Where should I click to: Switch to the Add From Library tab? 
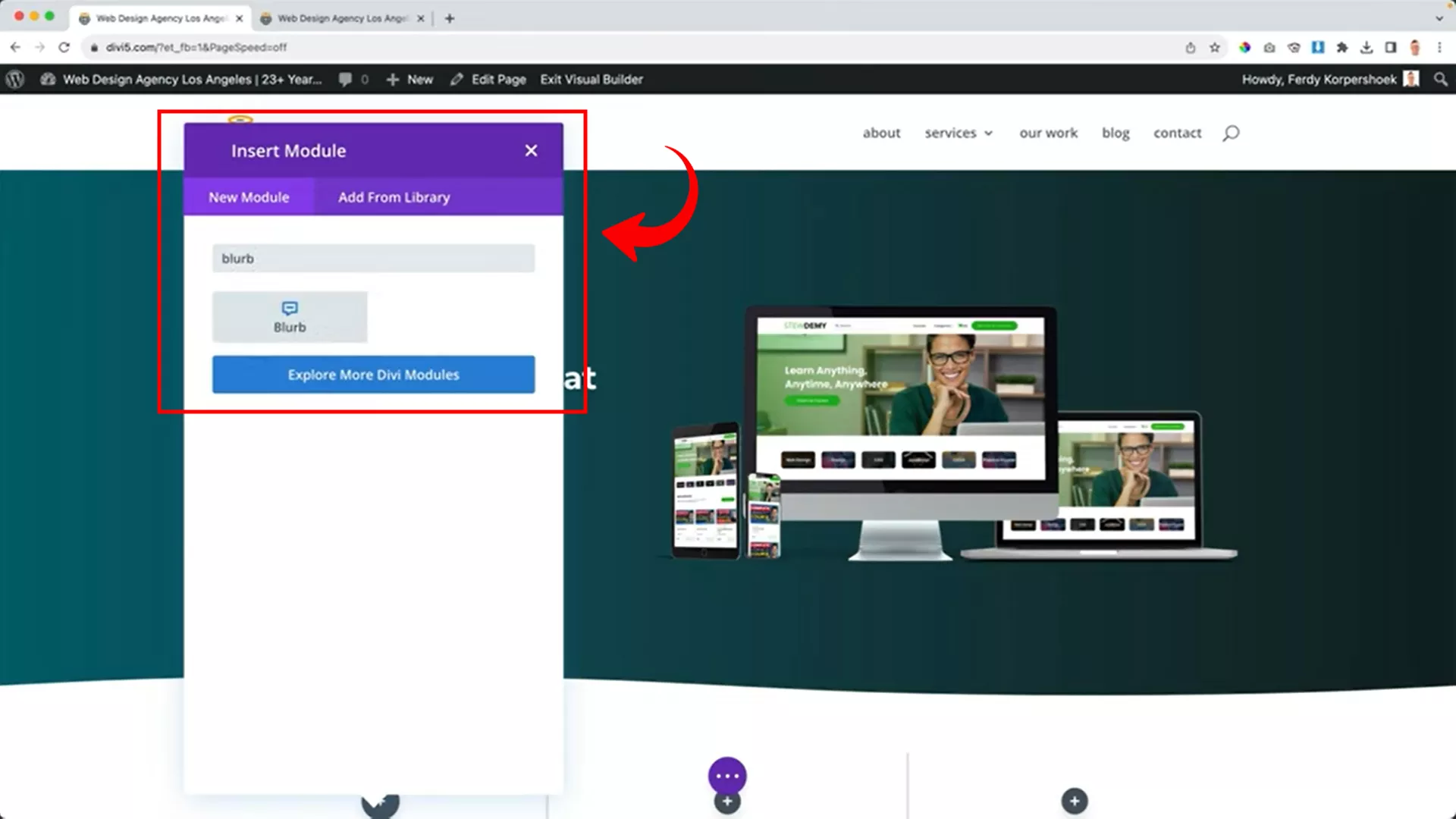point(393,197)
